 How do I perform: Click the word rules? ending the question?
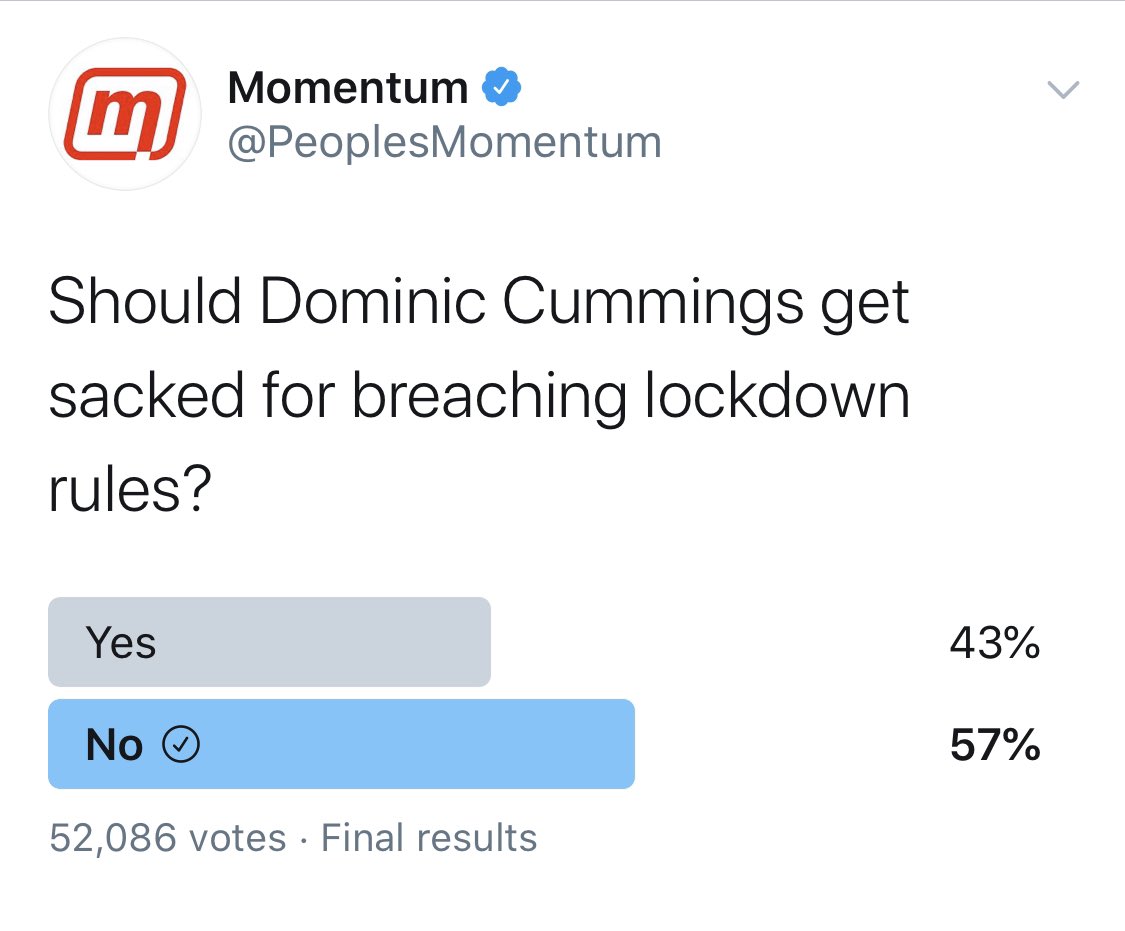pos(128,489)
